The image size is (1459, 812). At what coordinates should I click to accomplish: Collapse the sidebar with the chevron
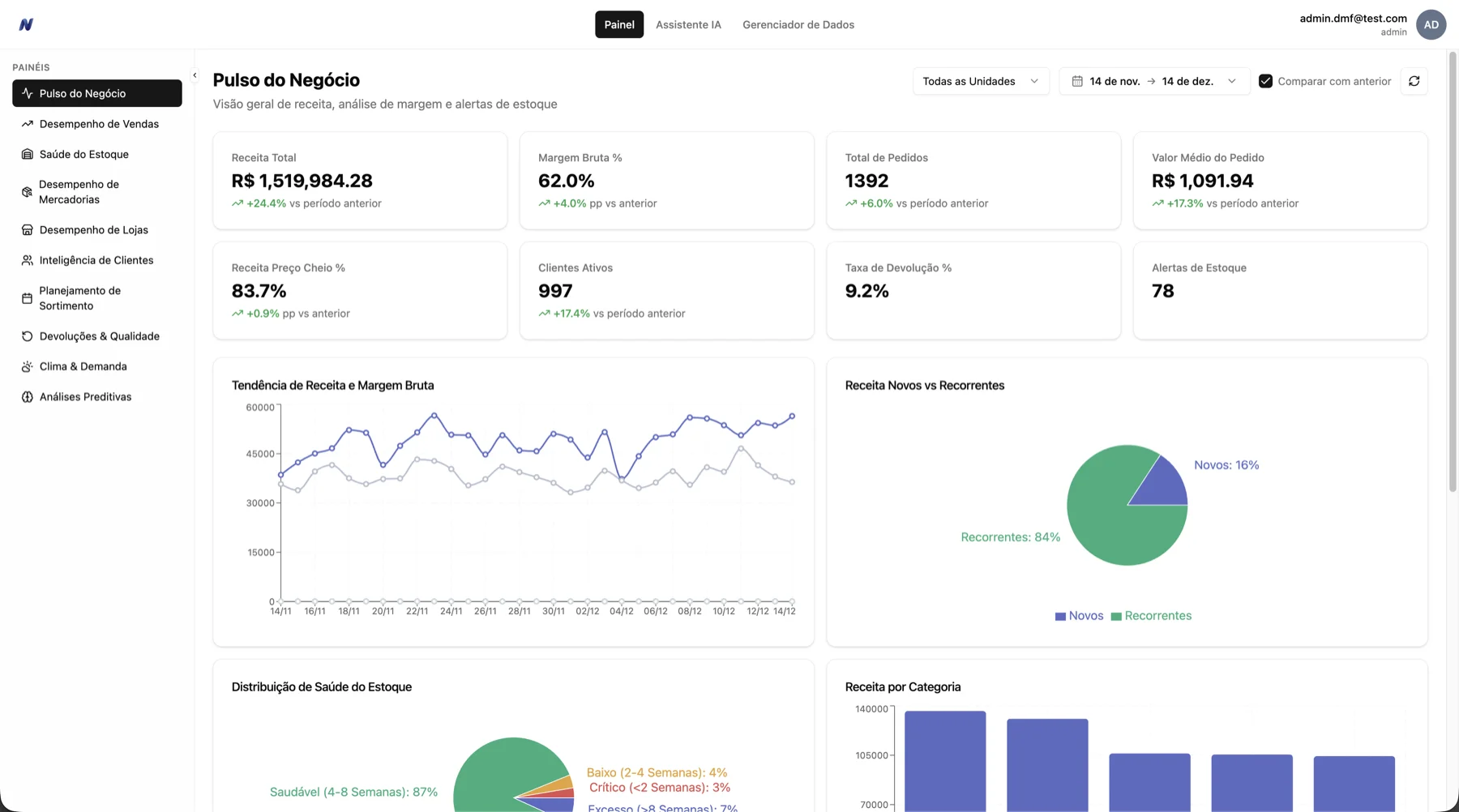(195, 75)
